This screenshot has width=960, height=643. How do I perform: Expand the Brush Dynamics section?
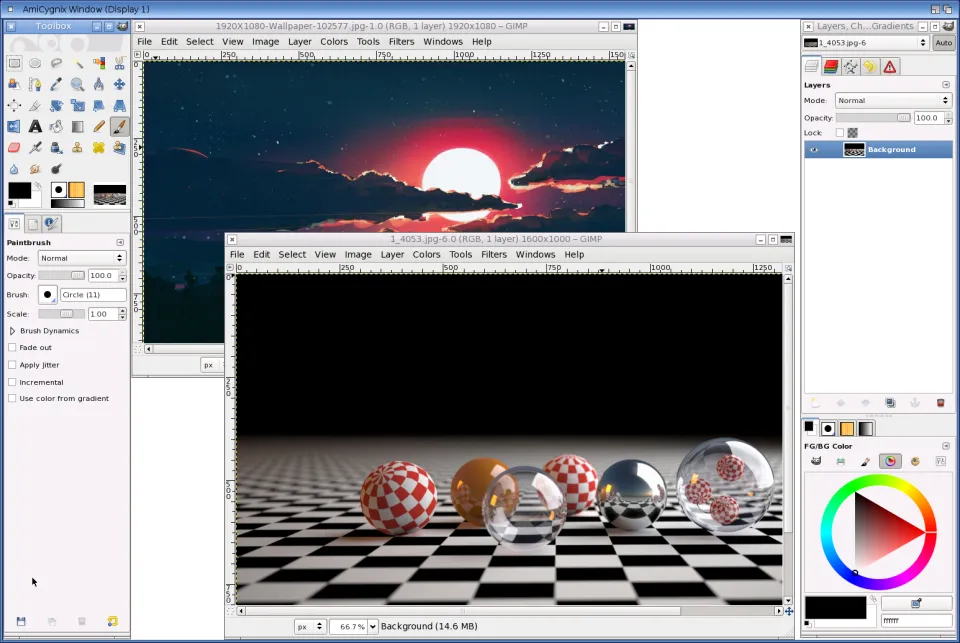click(x=12, y=331)
